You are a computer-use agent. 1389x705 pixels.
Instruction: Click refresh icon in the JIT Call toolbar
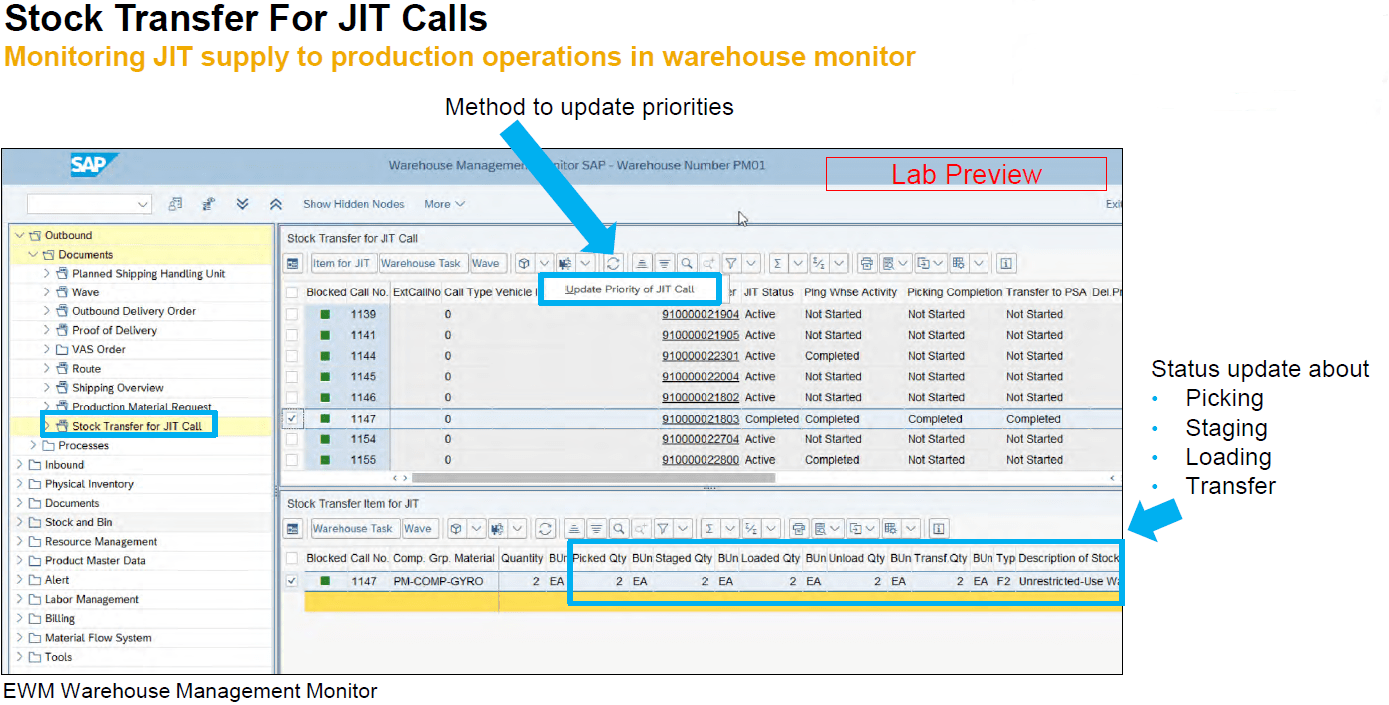[613, 263]
